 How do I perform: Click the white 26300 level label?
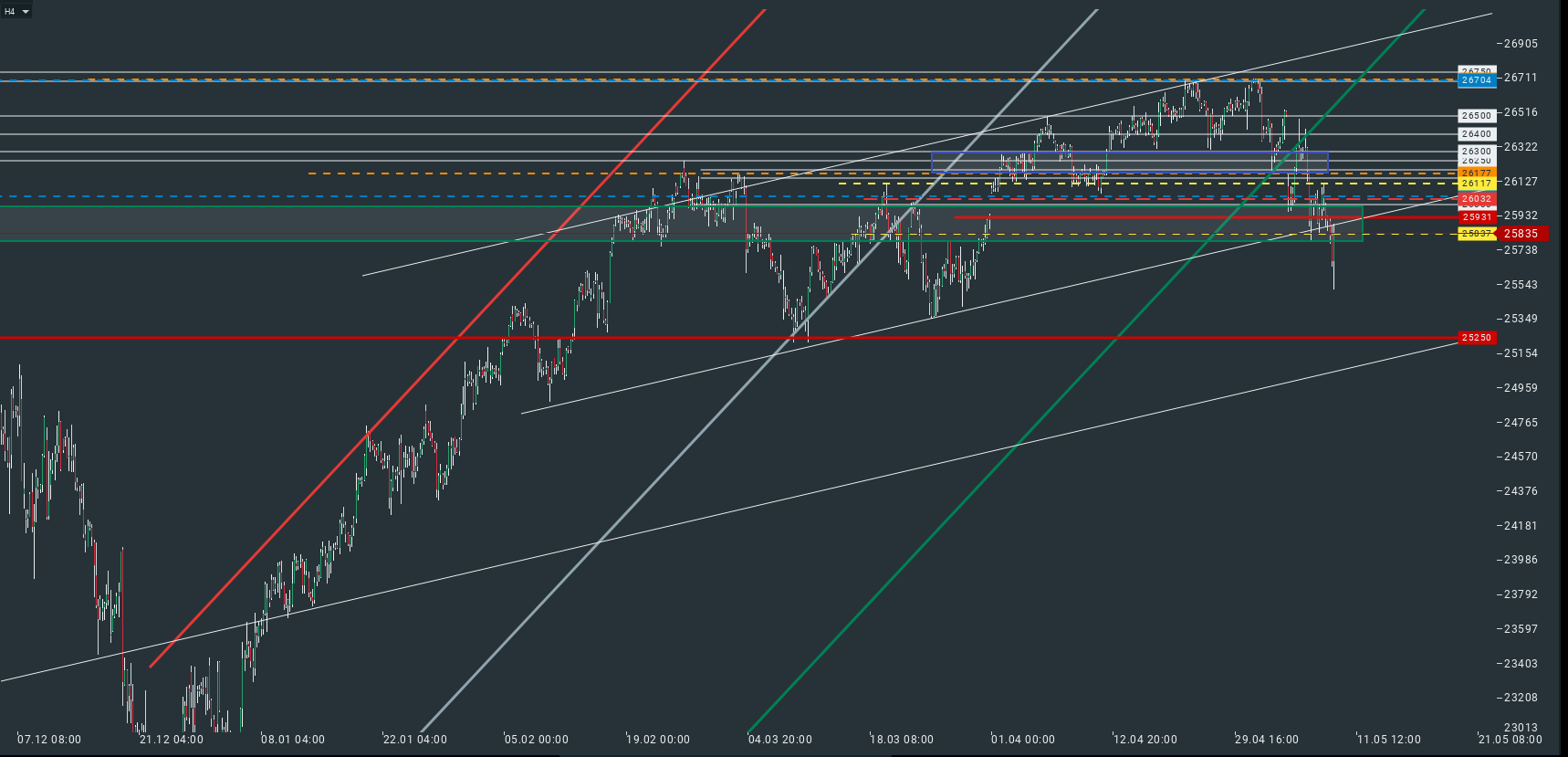pyautogui.click(x=1477, y=151)
